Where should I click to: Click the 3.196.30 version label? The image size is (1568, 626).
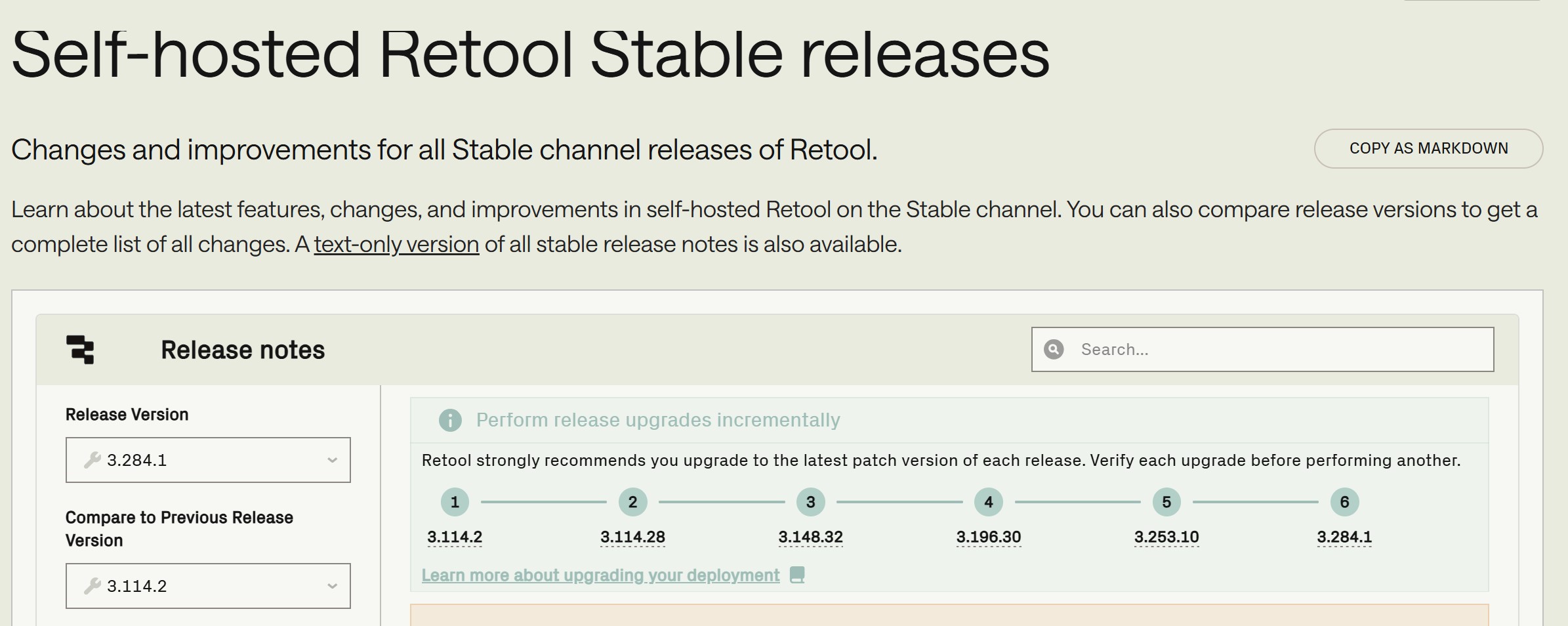989,537
